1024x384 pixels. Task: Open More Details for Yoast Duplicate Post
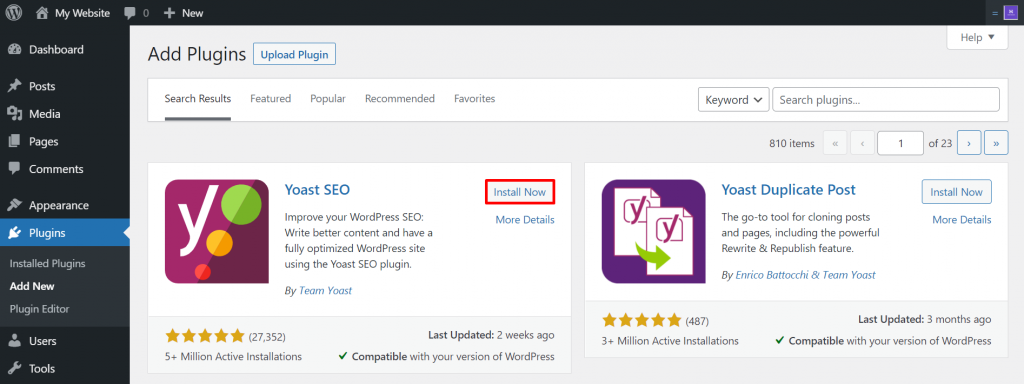click(x=961, y=219)
